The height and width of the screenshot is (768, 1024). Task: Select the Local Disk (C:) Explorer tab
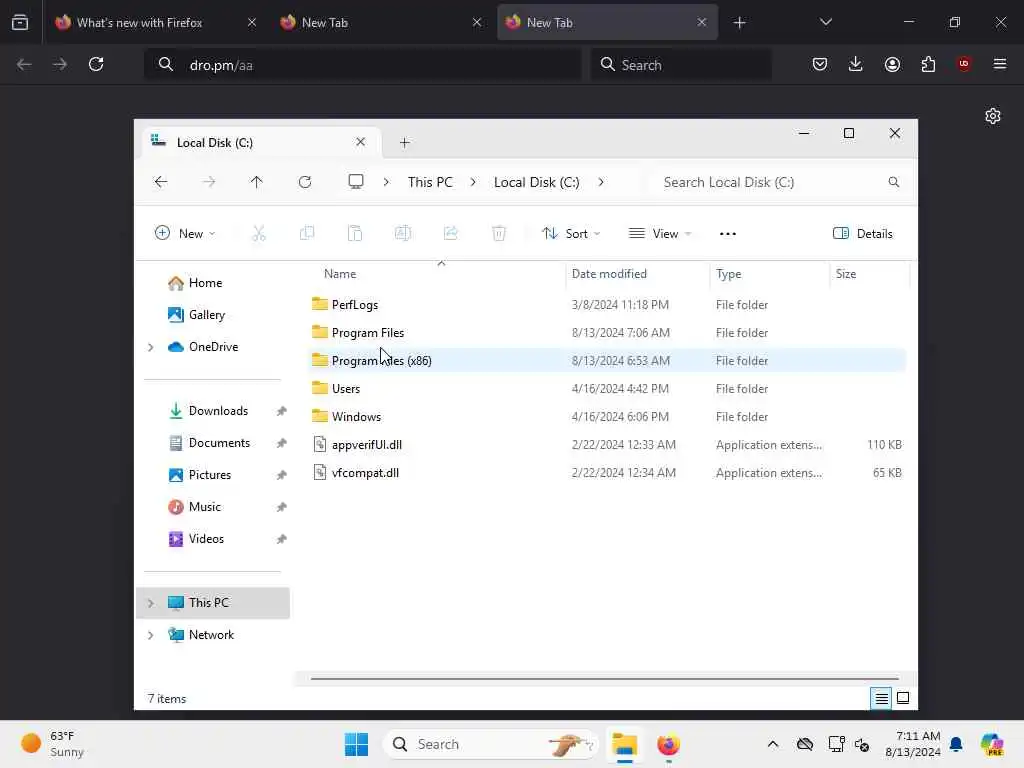click(262, 142)
